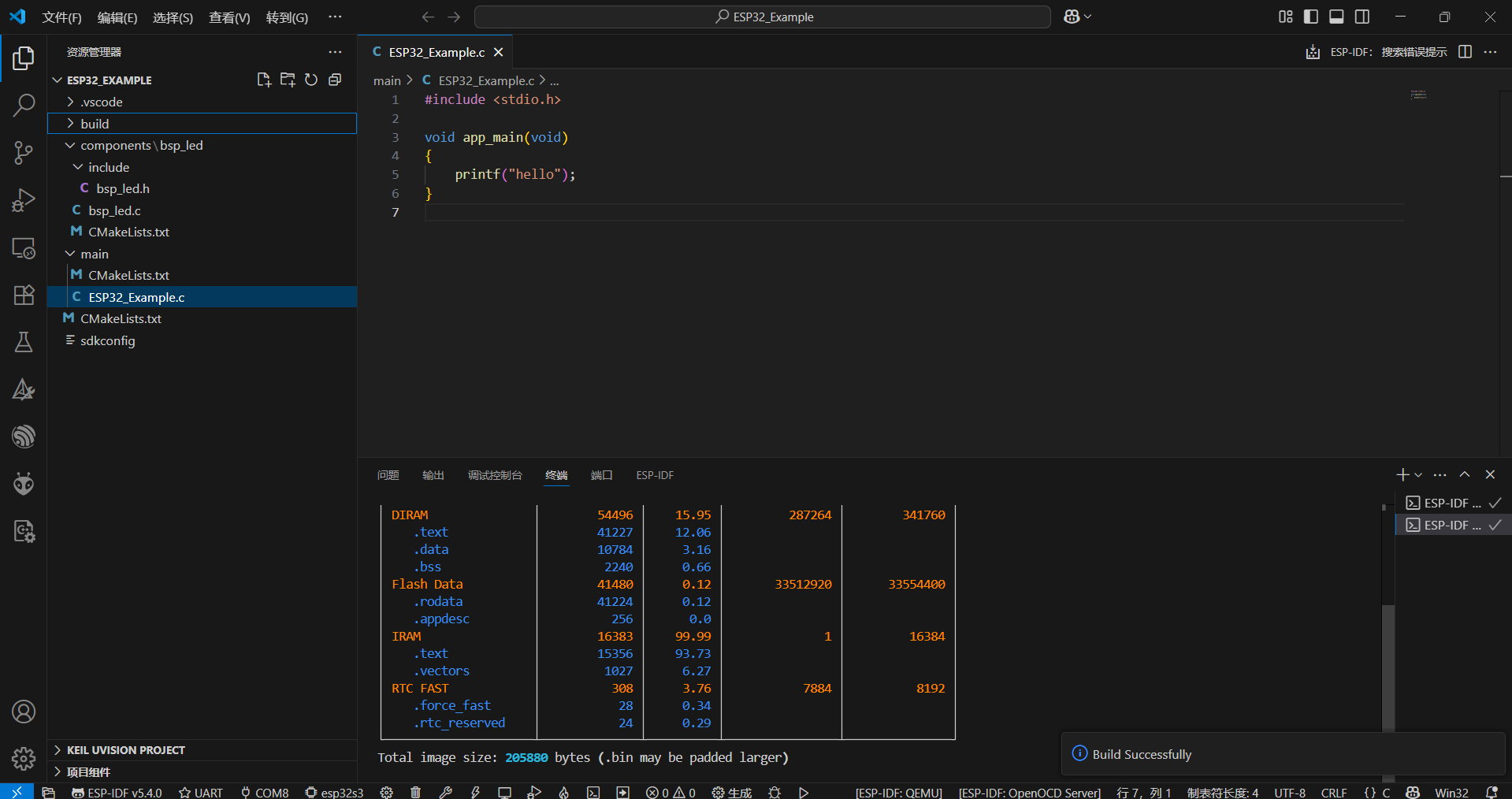Open notifications bell in status bar
Viewport: 1512px width, 799px height.
click(1492, 792)
